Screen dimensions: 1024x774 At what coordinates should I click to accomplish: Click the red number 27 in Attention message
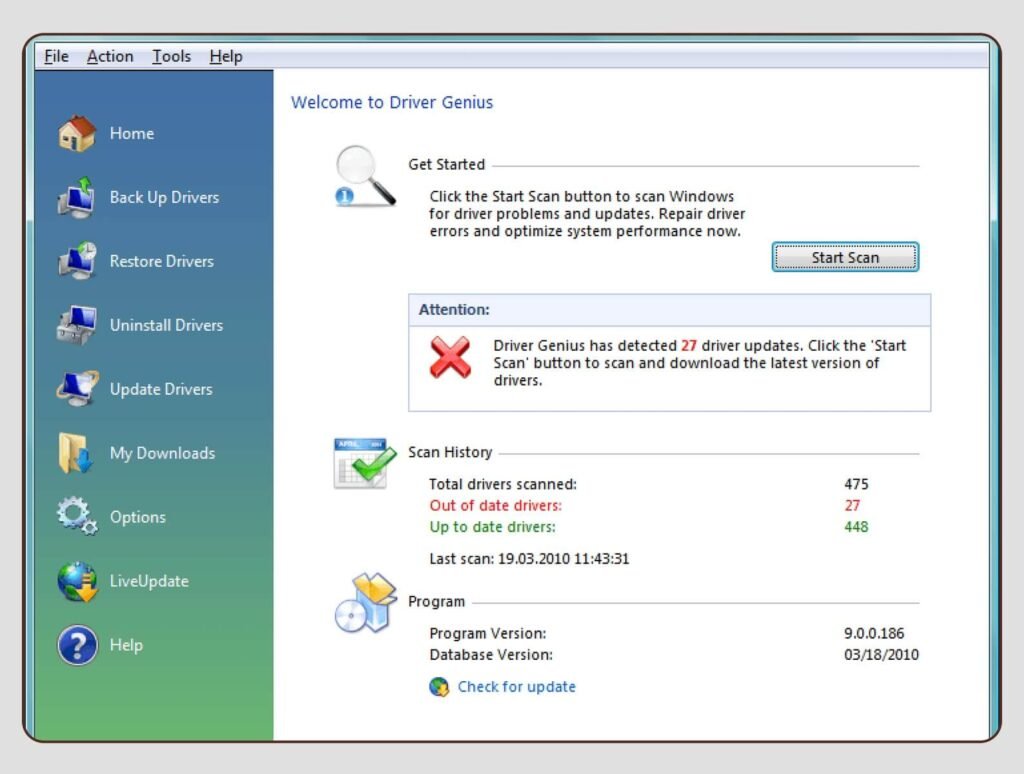[x=689, y=346]
